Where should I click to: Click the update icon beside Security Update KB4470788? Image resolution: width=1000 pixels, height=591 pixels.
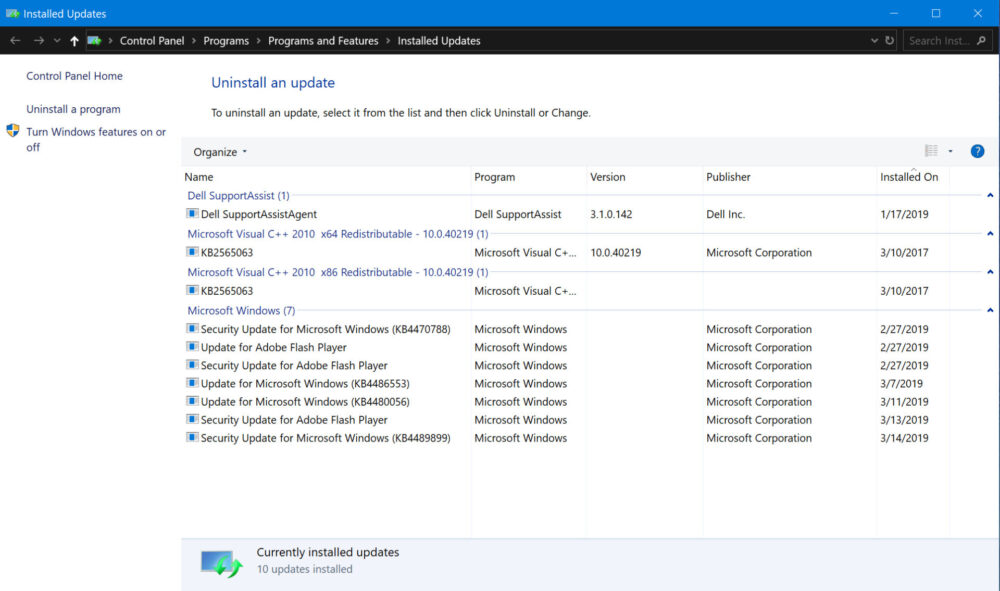[191, 328]
